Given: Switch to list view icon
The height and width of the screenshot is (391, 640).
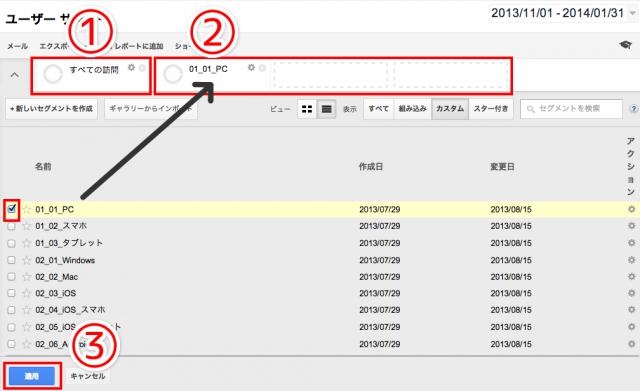Looking at the screenshot, I should click(x=326, y=109).
